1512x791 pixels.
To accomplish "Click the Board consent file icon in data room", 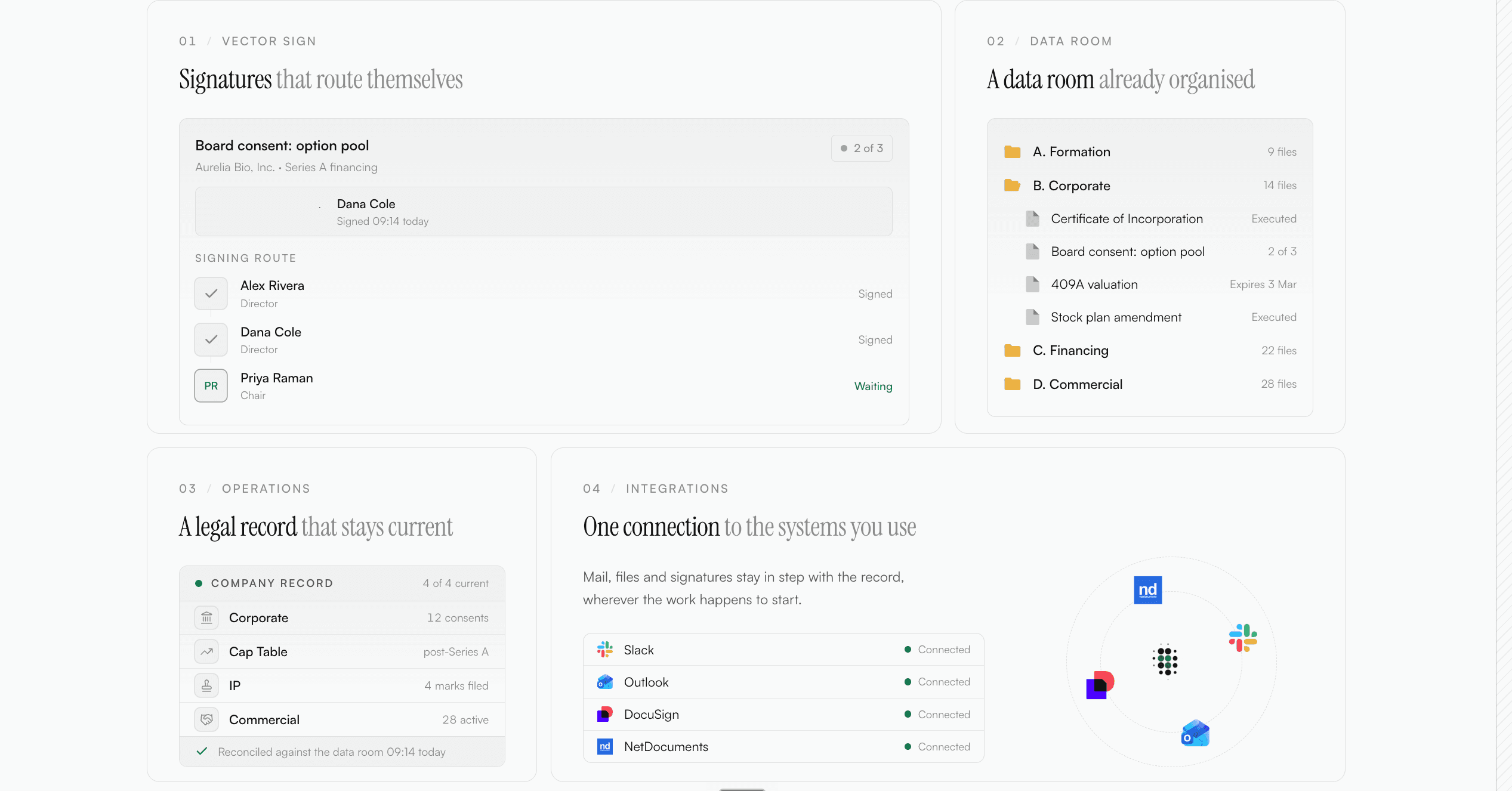I will (x=1032, y=252).
